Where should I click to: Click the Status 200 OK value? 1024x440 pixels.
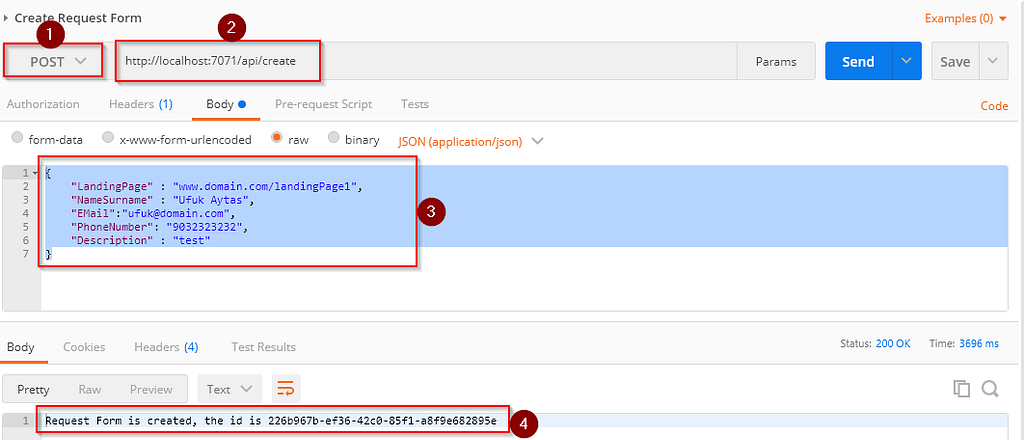tap(893, 343)
